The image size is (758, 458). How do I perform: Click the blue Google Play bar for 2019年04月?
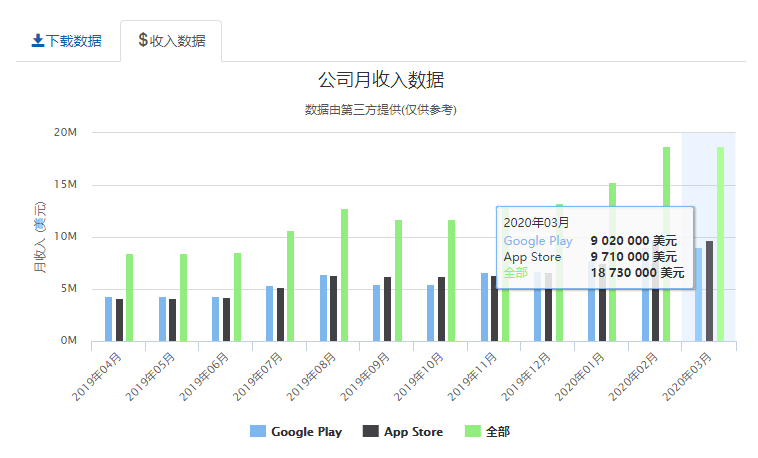[x=108, y=319]
